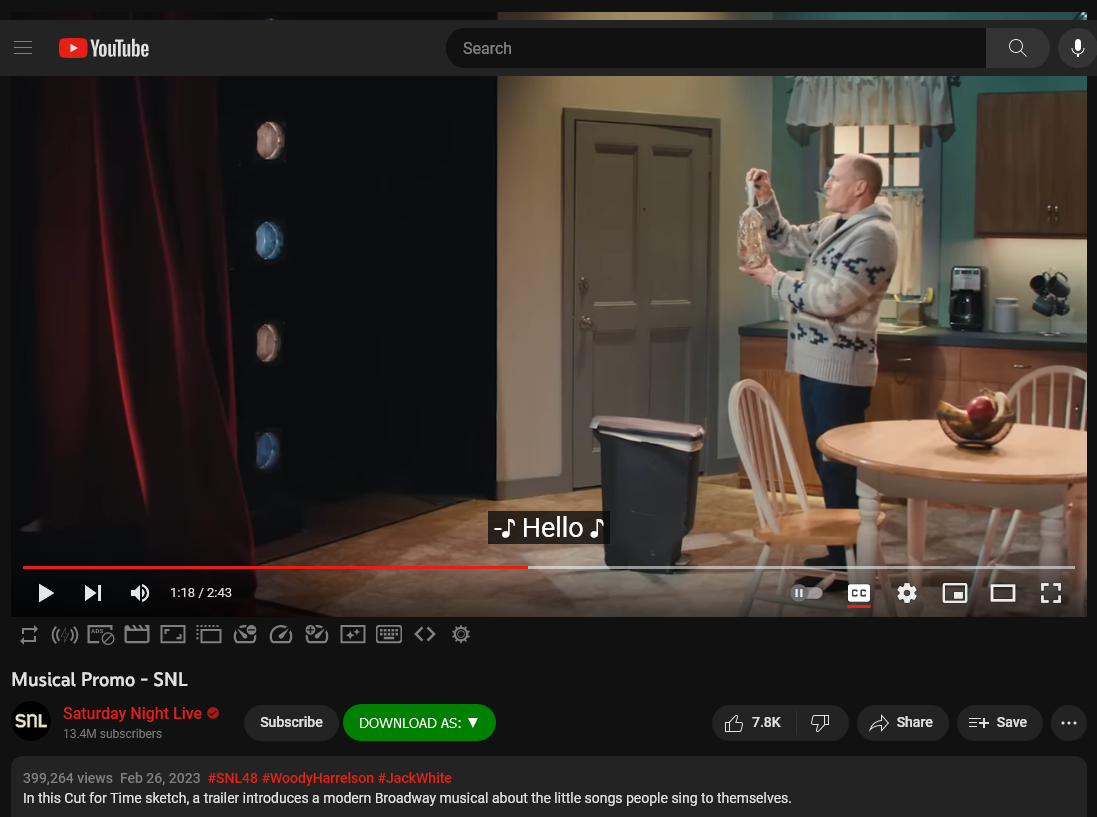Screen dimensions: 1097x817
Task: Seek using the red progress bar
Action: click(x=548, y=567)
